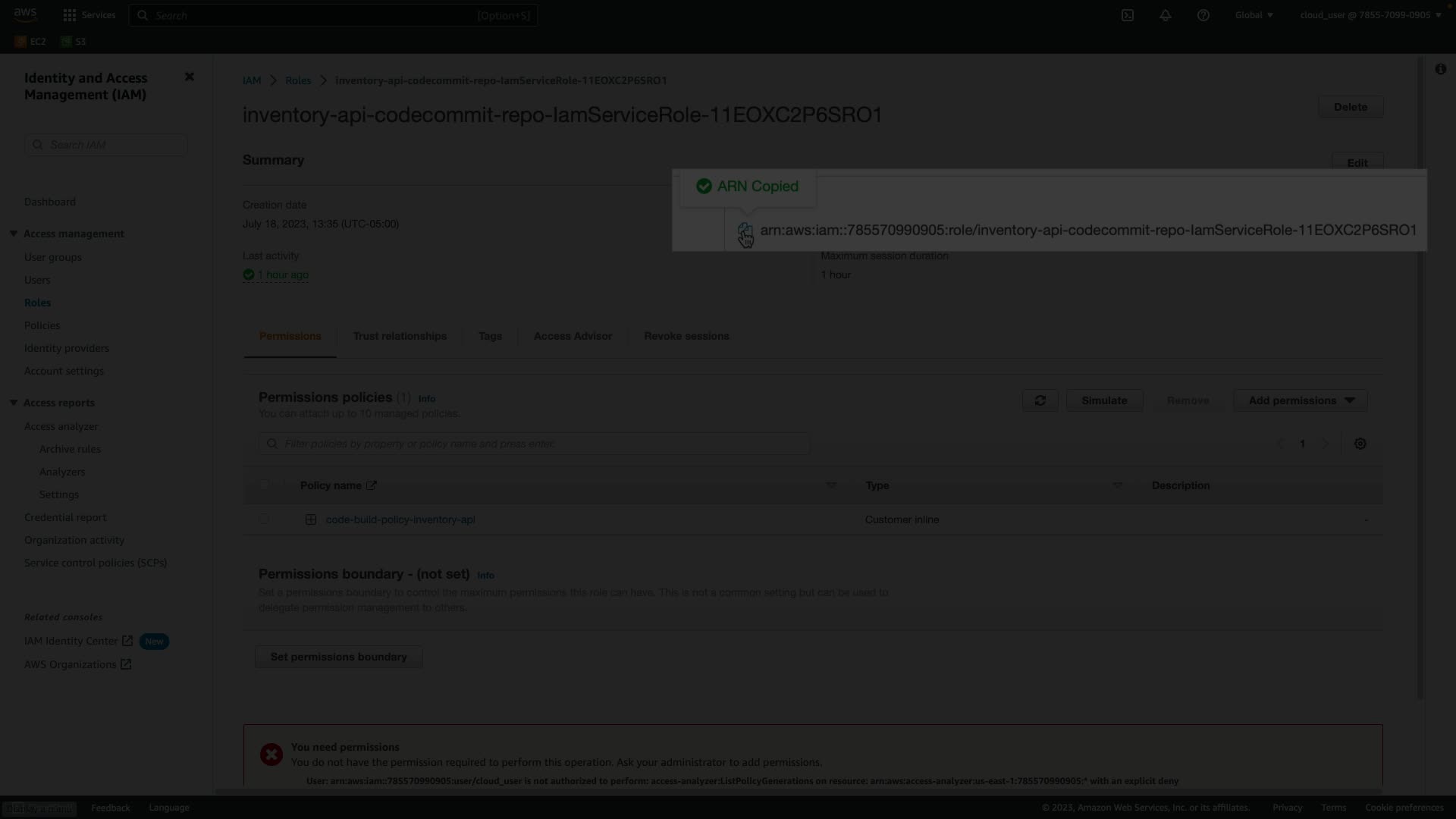The height and width of the screenshot is (819, 1456).
Task: Click the copy ARN icon
Action: pyautogui.click(x=744, y=230)
